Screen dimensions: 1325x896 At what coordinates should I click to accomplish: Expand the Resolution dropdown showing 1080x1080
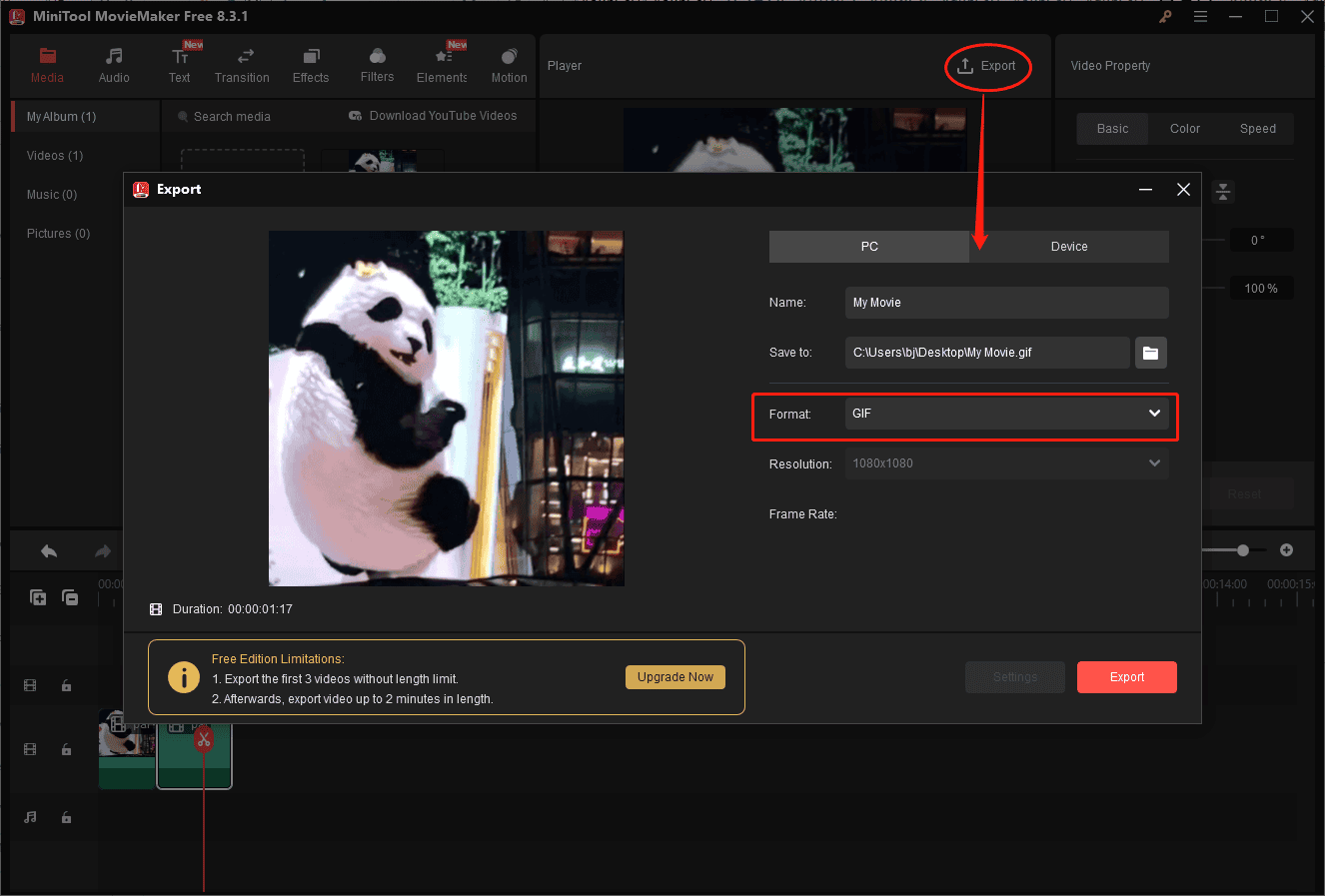pos(1006,462)
